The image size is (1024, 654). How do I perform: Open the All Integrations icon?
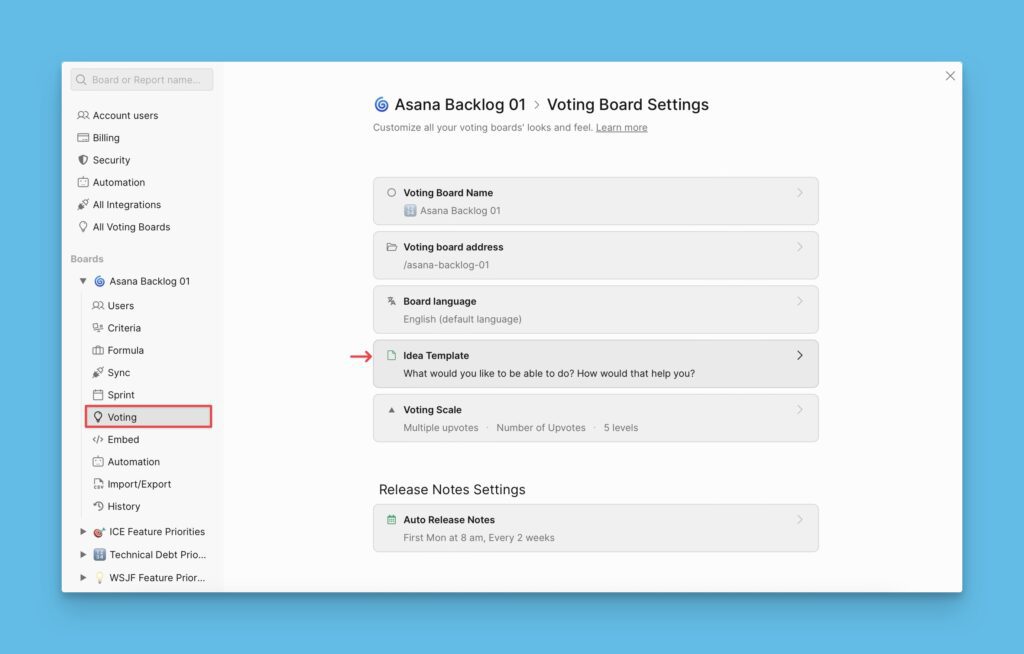(x=82, y=204)
